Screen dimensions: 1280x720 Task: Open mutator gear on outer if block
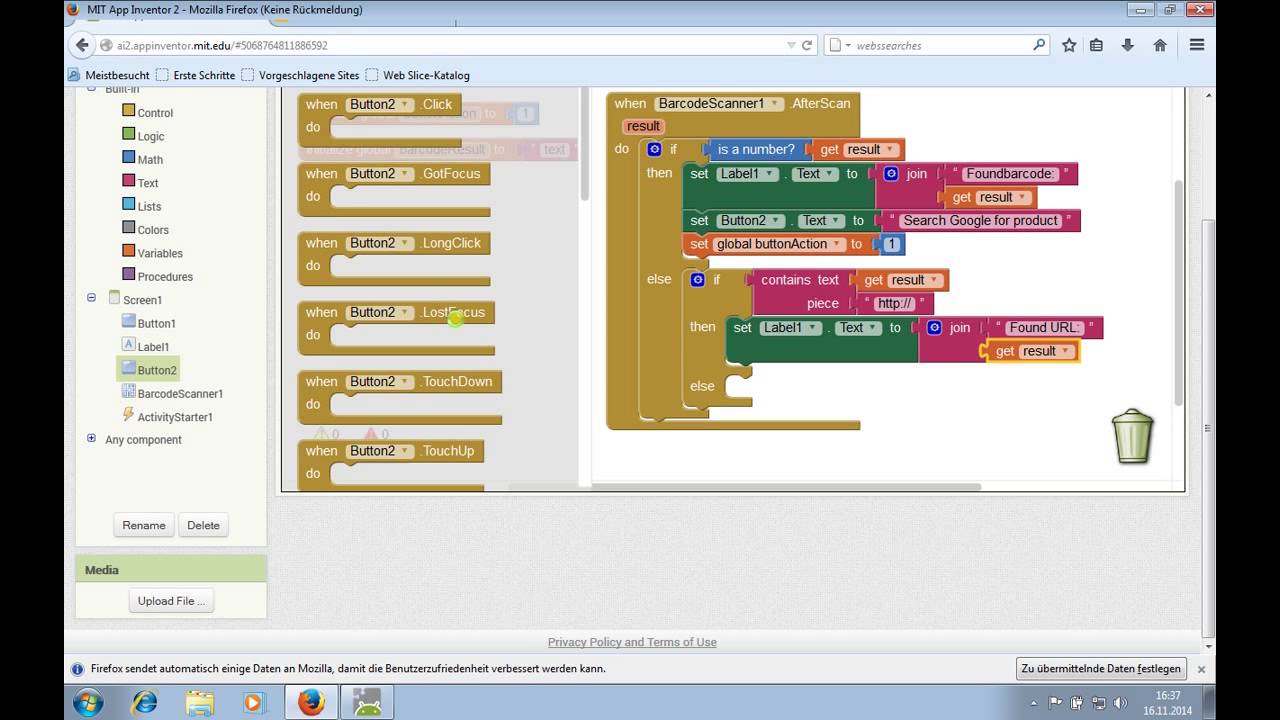point(654,149)
